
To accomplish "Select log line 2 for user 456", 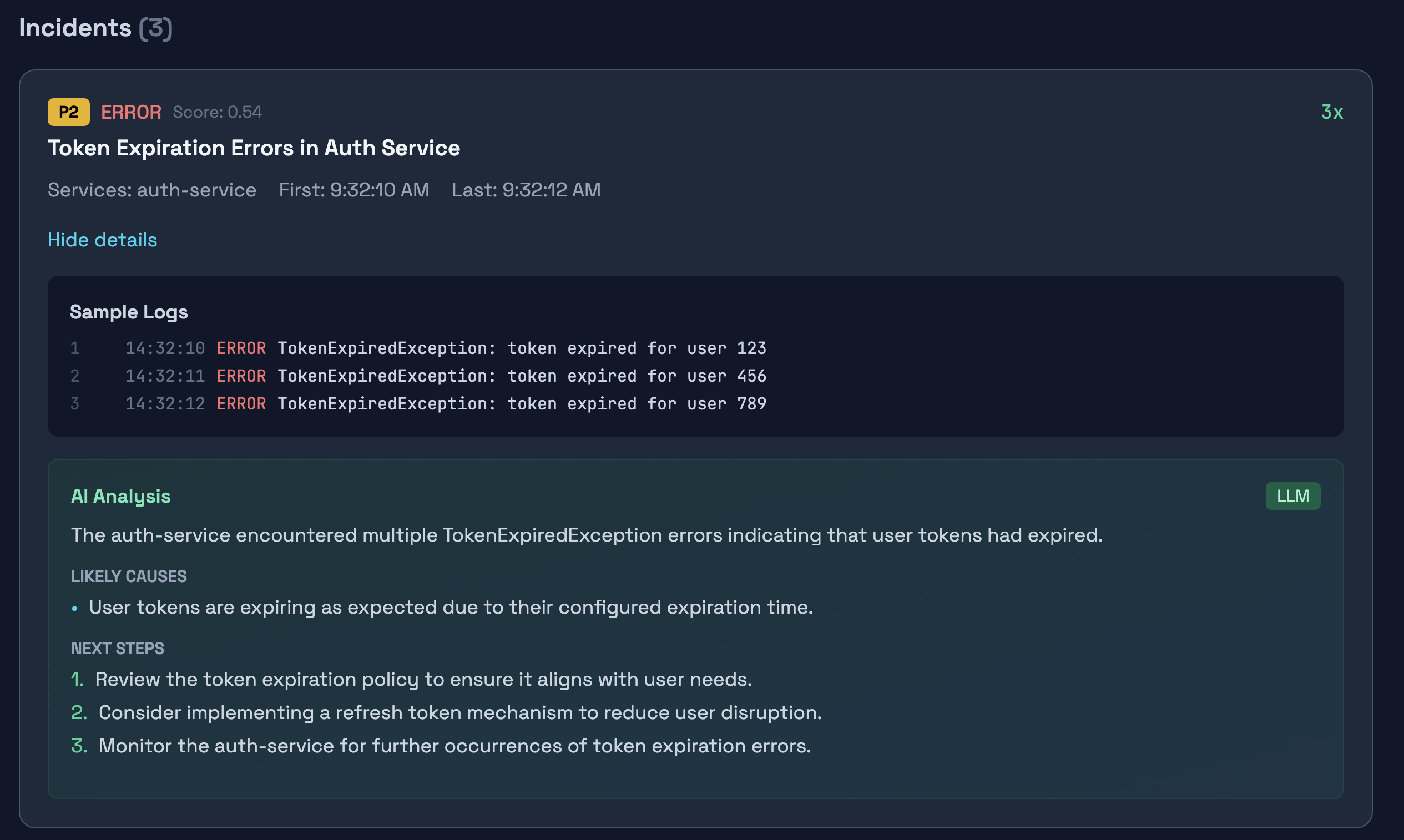I will tap(445, 376).
